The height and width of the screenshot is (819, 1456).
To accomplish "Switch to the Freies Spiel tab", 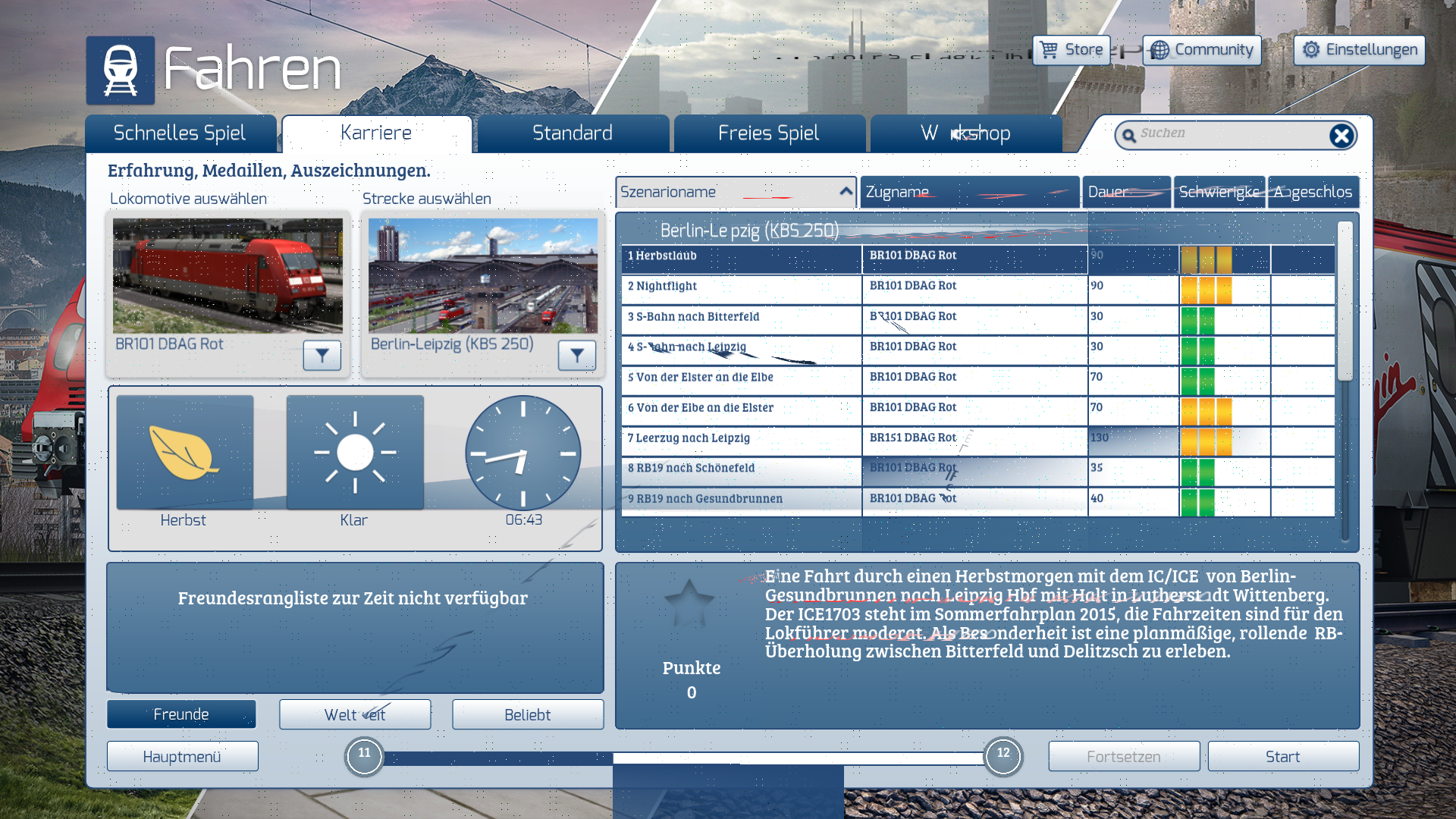I will pyautogui.click(x=768, y=133).
